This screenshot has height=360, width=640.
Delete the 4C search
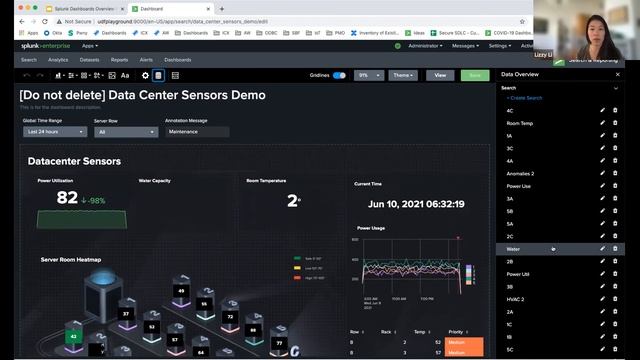coord(615,110)
